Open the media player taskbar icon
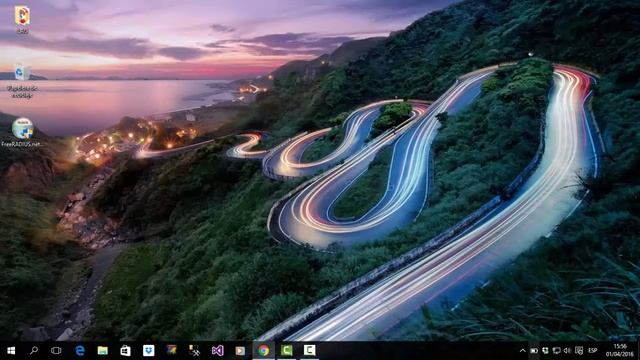 click(x=240, y=351)
